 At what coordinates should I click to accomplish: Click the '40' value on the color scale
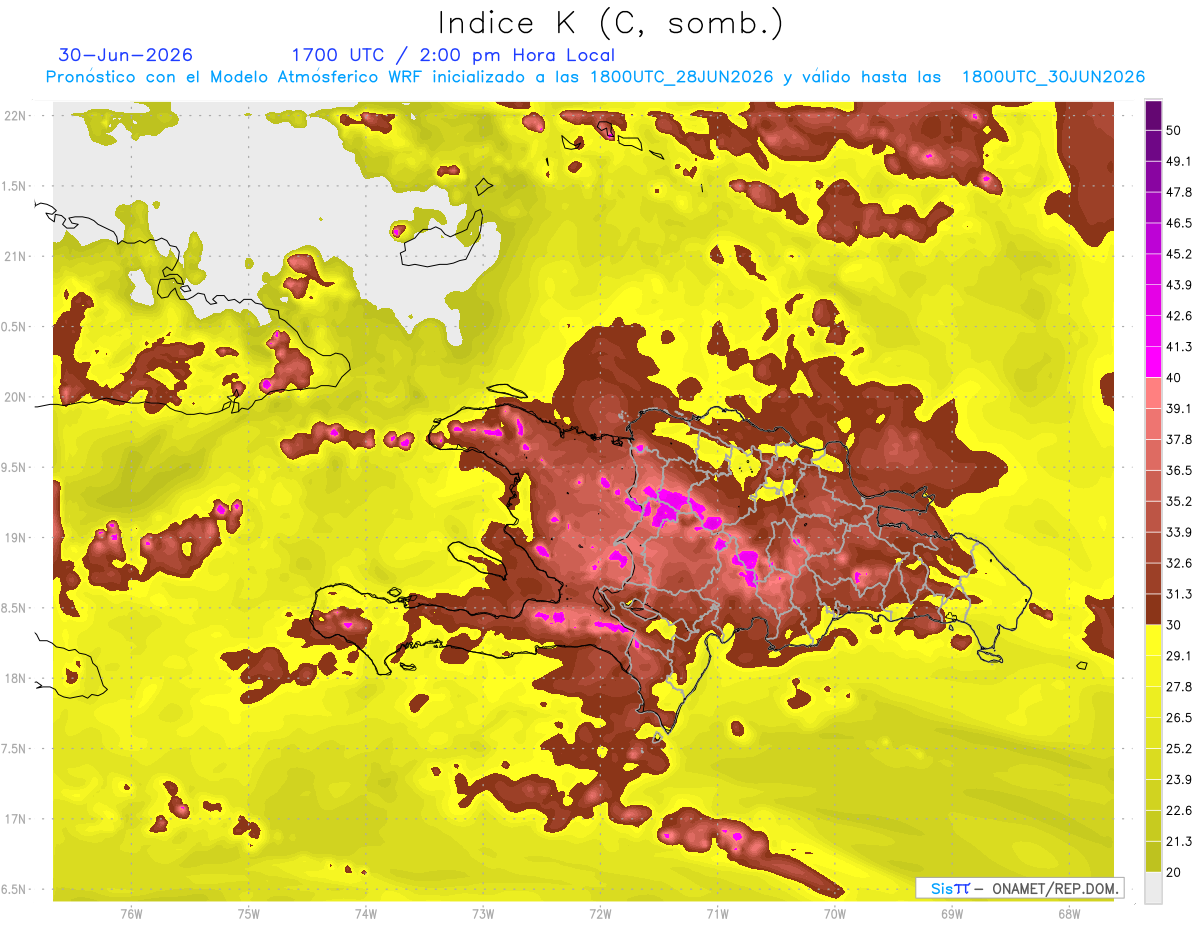point(1175,378)
